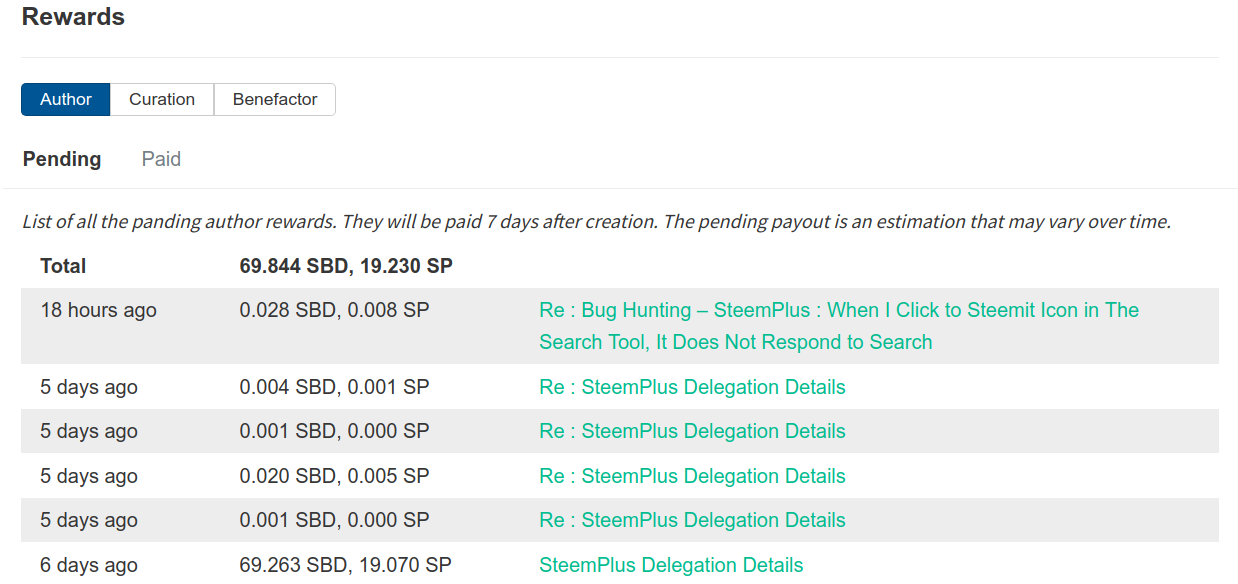
Task: Click the Rewards page heading
Action: pyautogui.click(x=73, y=17)
